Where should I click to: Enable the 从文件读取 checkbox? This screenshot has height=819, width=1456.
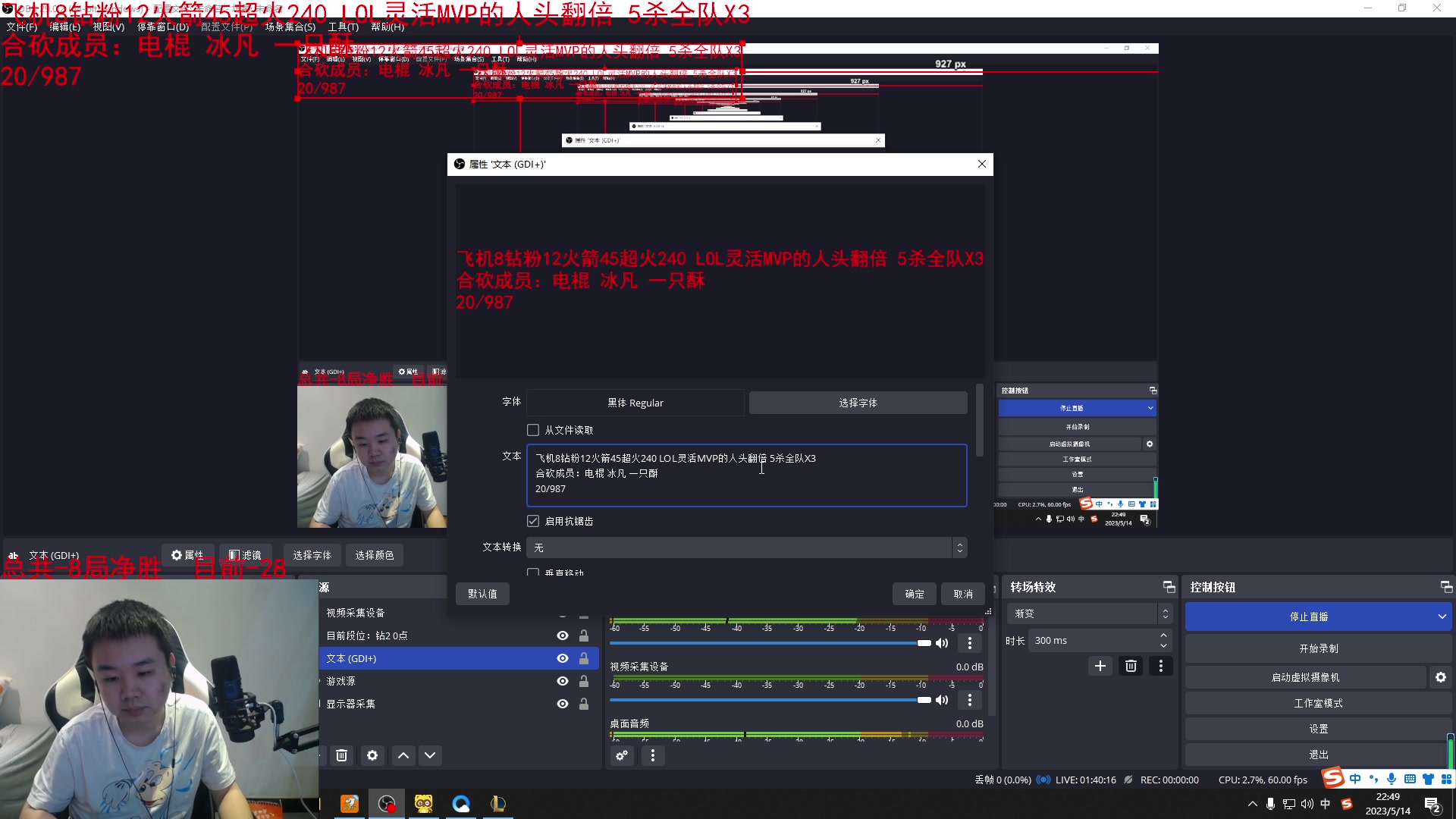pyautogui.click(x=533, y=430)
